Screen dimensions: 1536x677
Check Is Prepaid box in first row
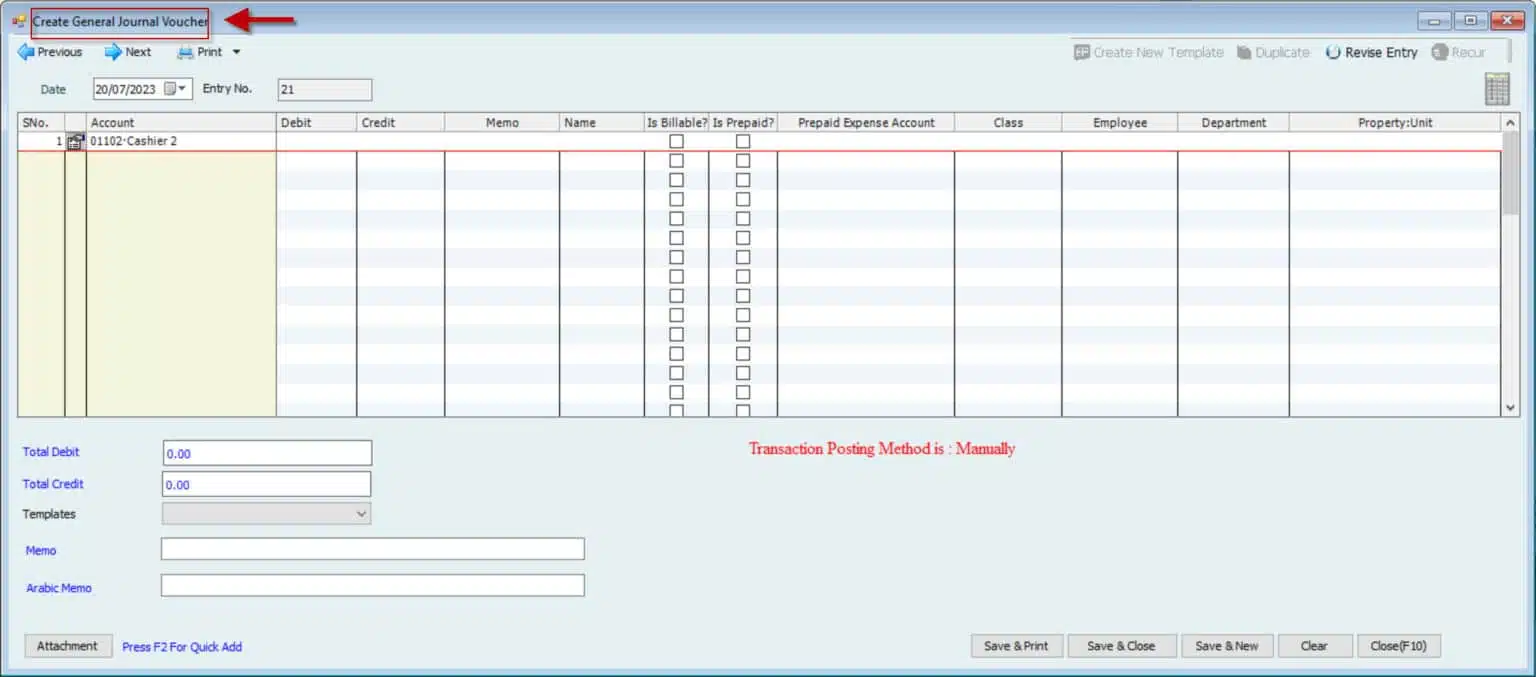pyautogui.click(x=743, y=142)
